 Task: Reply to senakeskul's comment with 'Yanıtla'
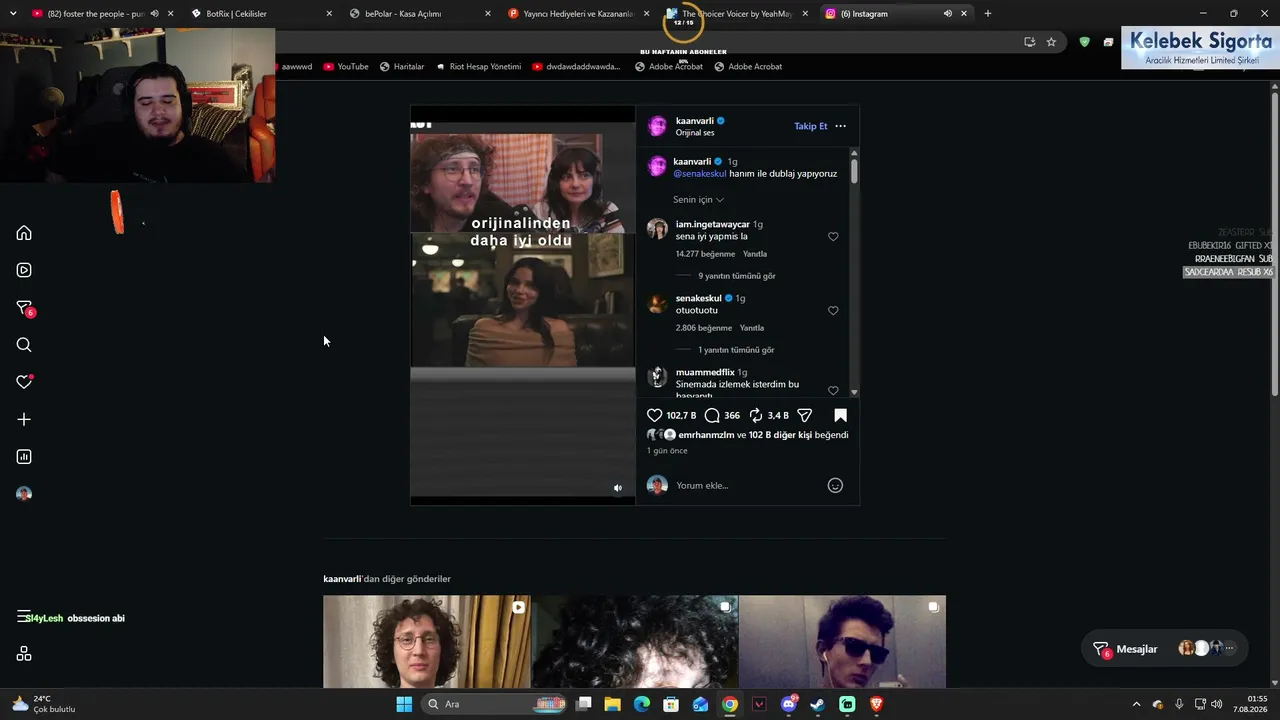tap(752, 328)
